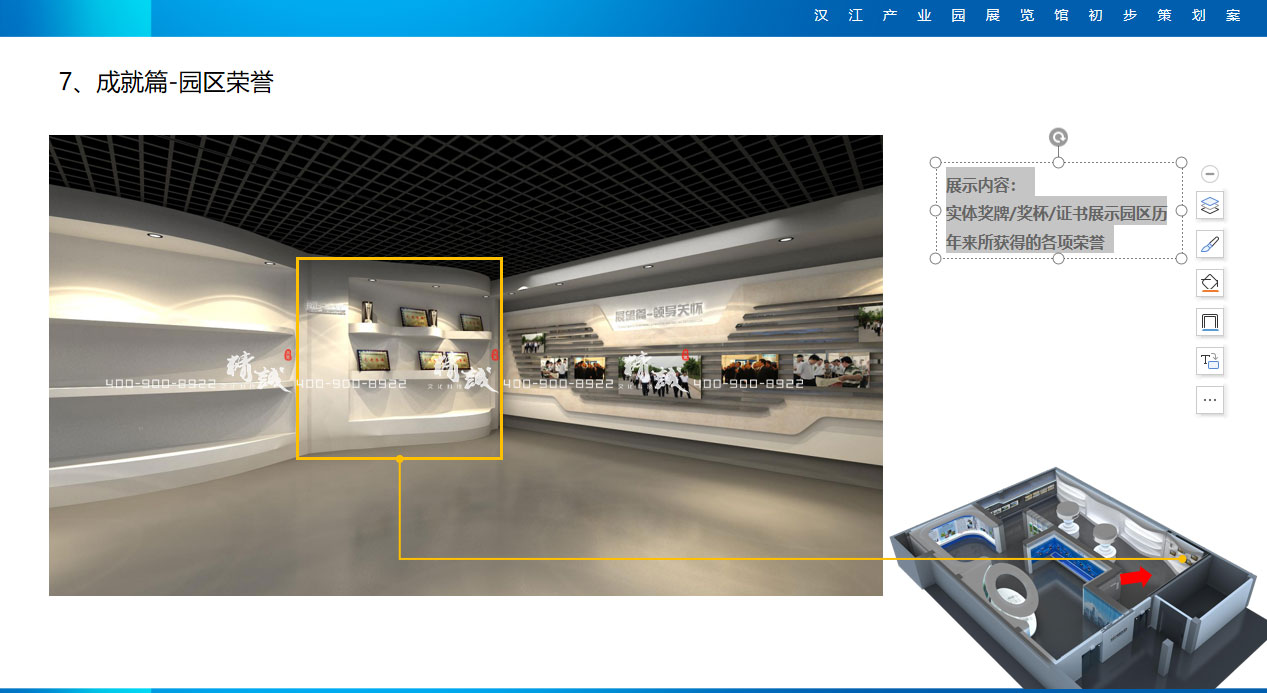Click the red arrow on floor plan
This screenshot has height=693, width=1267.
pyautogui.click(x=1135, y=577)
